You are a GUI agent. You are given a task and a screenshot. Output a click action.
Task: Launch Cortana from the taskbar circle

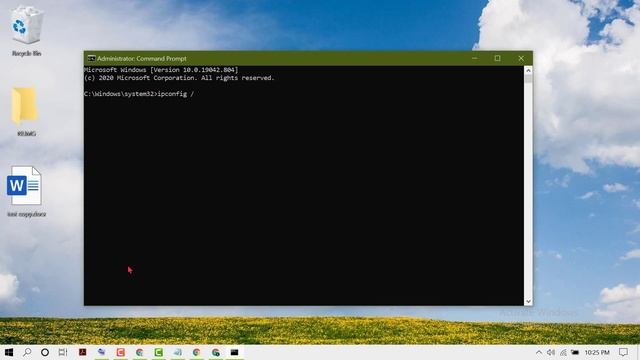click(x=45, y=352)
